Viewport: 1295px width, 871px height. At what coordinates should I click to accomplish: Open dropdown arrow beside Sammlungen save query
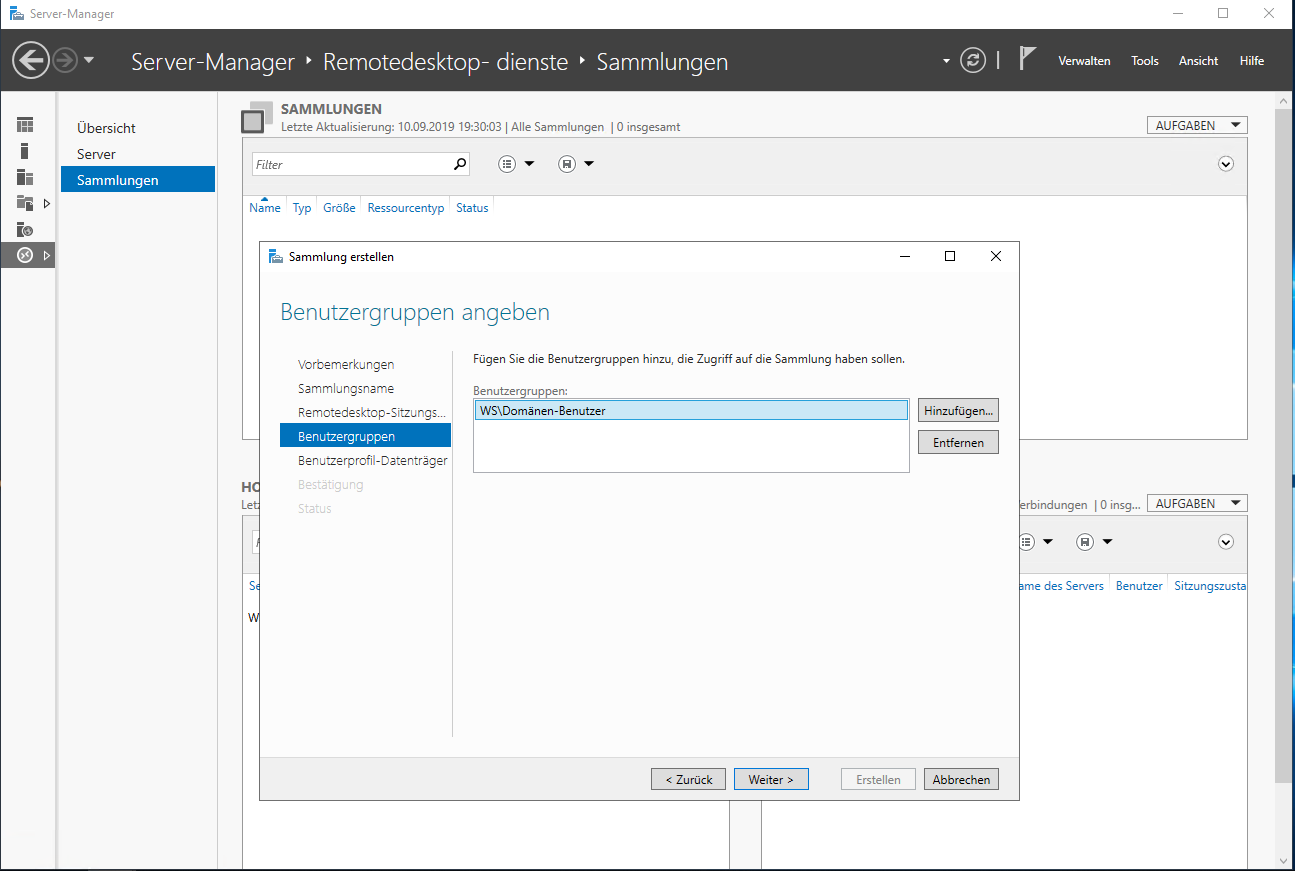coord(589,164)
